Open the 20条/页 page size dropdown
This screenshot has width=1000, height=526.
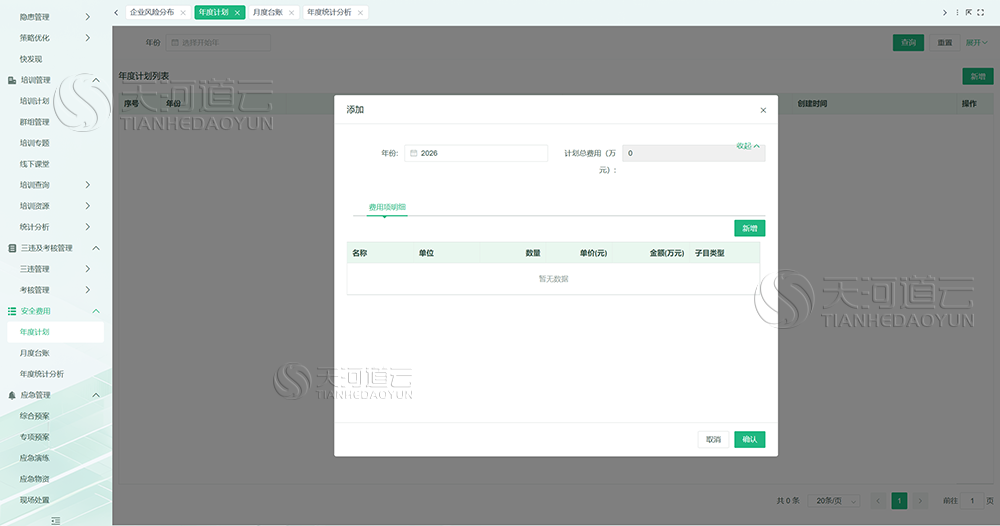point(834,500)
